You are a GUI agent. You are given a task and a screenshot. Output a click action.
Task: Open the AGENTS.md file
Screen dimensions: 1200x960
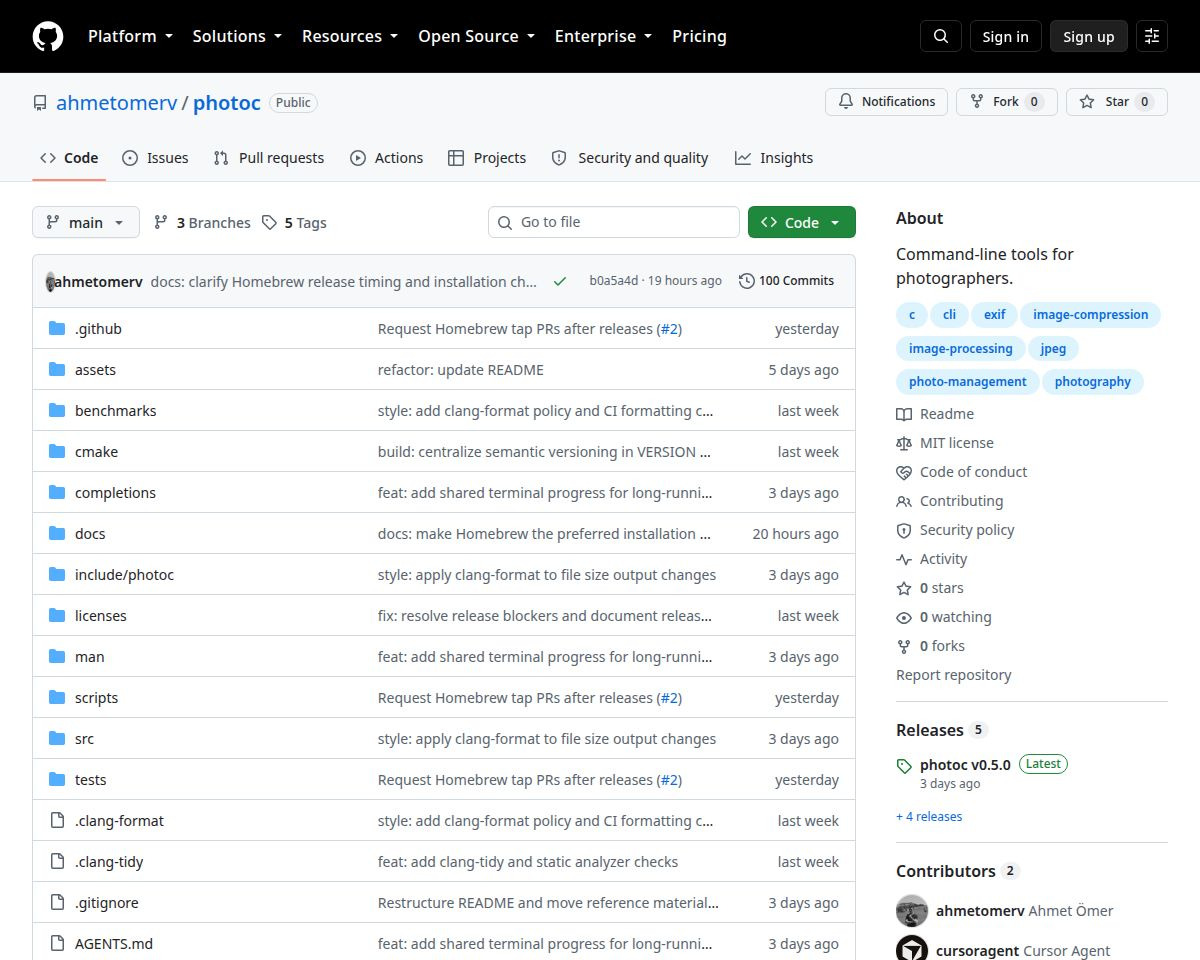114,944
